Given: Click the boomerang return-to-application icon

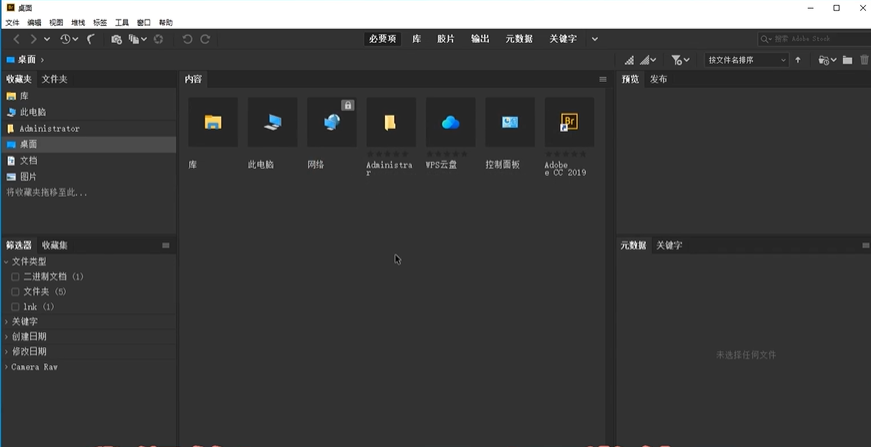Looking at the screenshot, I should point(91,39).
